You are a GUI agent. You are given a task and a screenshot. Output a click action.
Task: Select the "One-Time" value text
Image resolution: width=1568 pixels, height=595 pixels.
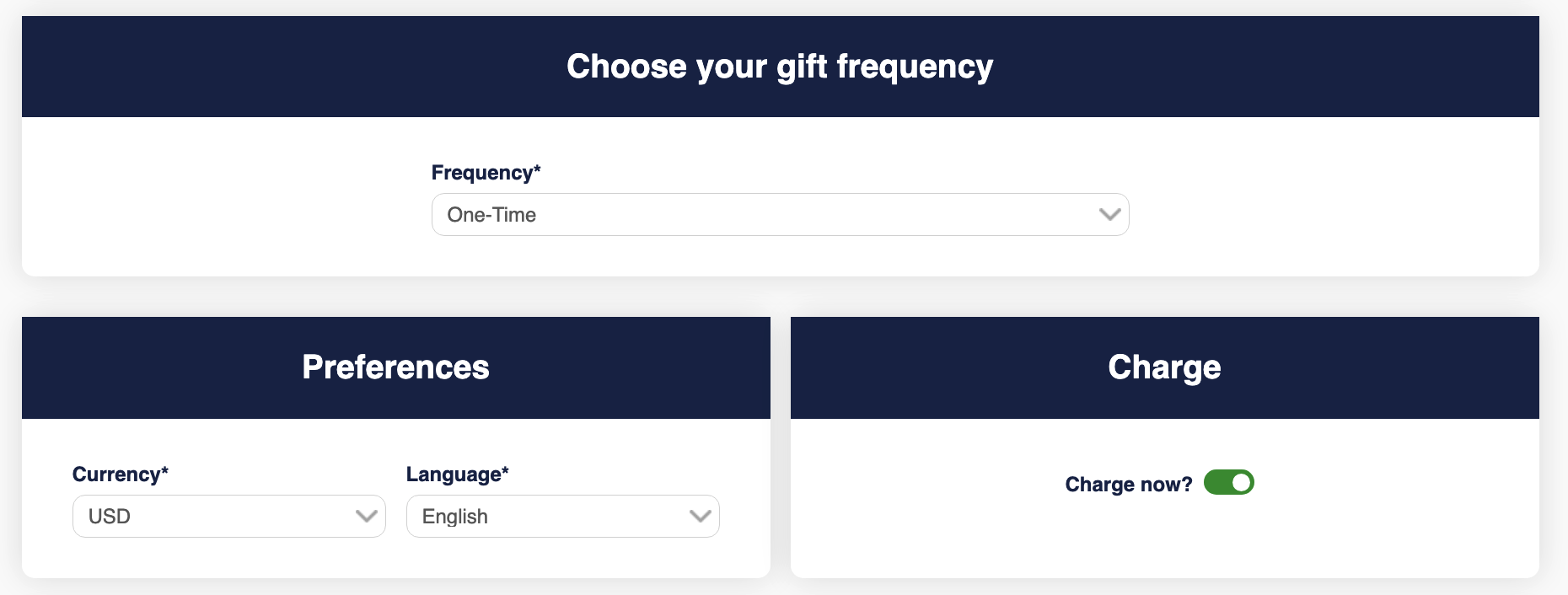point(491,215)
